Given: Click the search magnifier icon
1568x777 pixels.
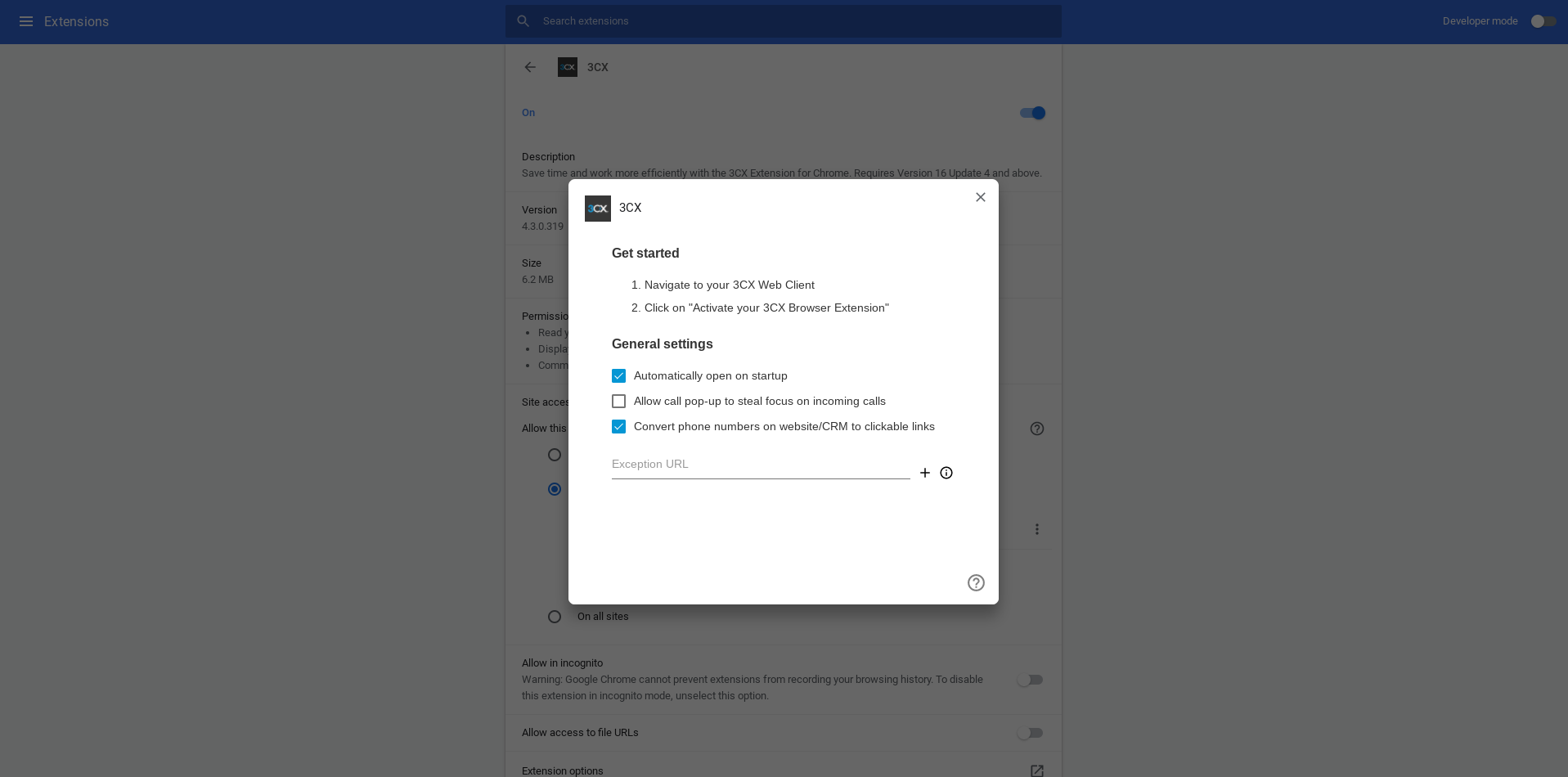Looking at the screenshot, I should click(523, 21).
